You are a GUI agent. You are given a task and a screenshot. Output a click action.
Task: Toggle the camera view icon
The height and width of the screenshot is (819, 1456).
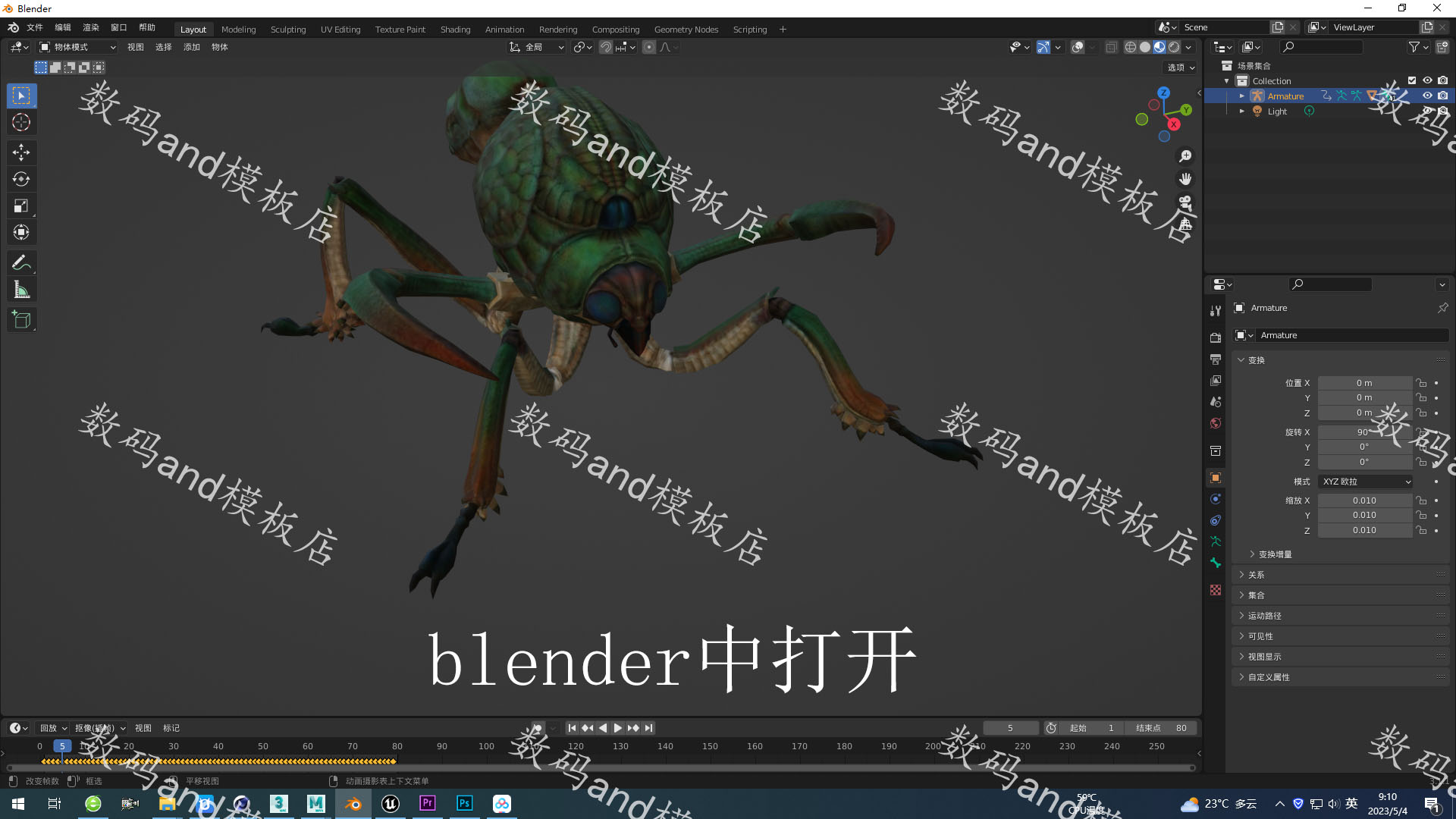(x=1185, y=202)
